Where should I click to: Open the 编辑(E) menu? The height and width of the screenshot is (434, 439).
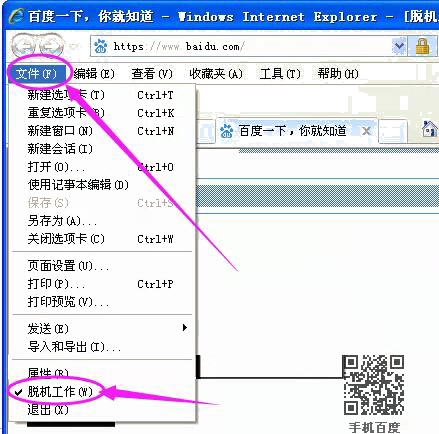[94, 74]
